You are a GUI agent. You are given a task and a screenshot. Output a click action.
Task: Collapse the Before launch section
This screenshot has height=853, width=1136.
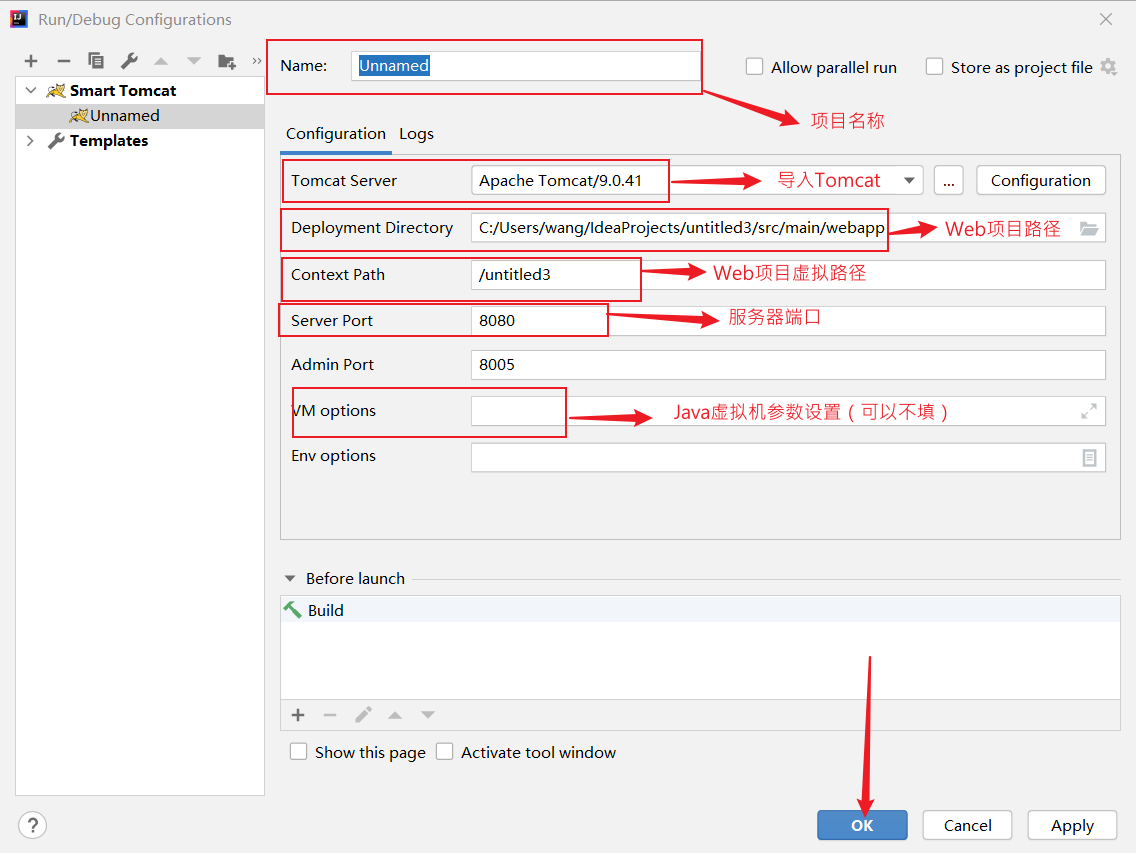point(291,579)
